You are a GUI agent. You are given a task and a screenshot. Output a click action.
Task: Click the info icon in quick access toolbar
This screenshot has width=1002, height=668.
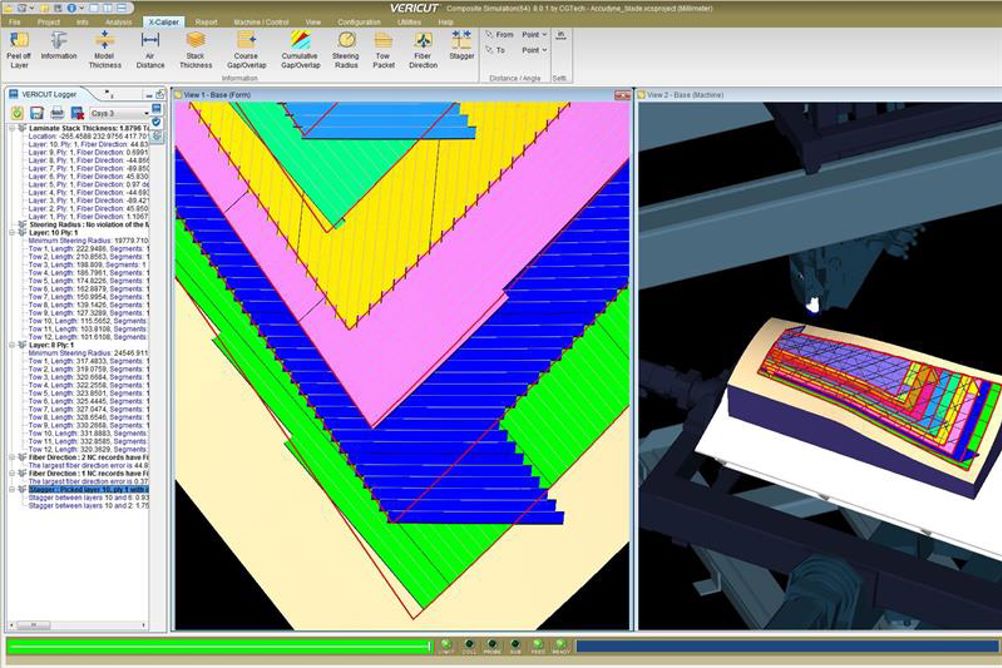pyautogui.click(x=72, y=8)
